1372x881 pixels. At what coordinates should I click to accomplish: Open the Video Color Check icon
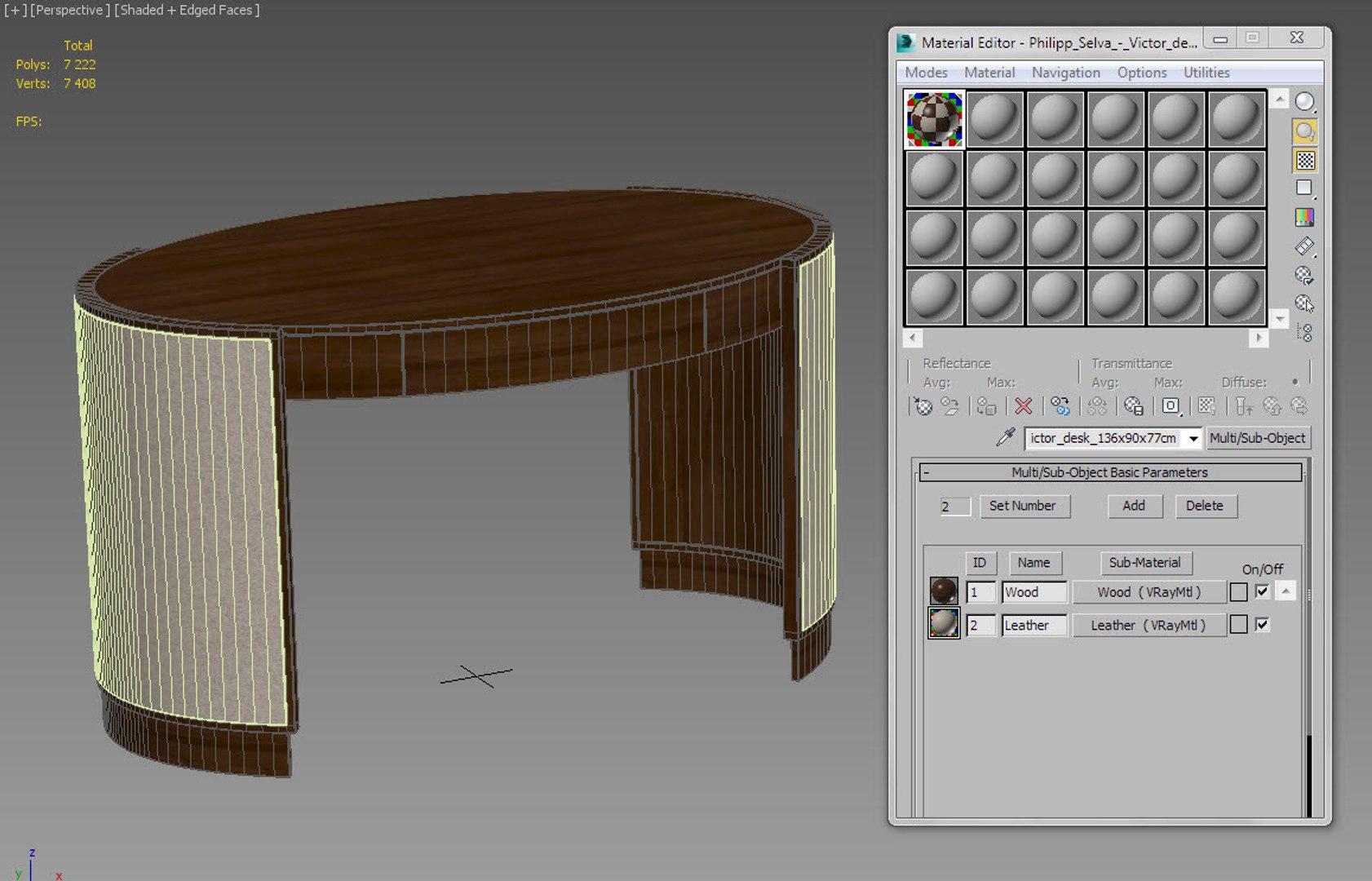1304,217
